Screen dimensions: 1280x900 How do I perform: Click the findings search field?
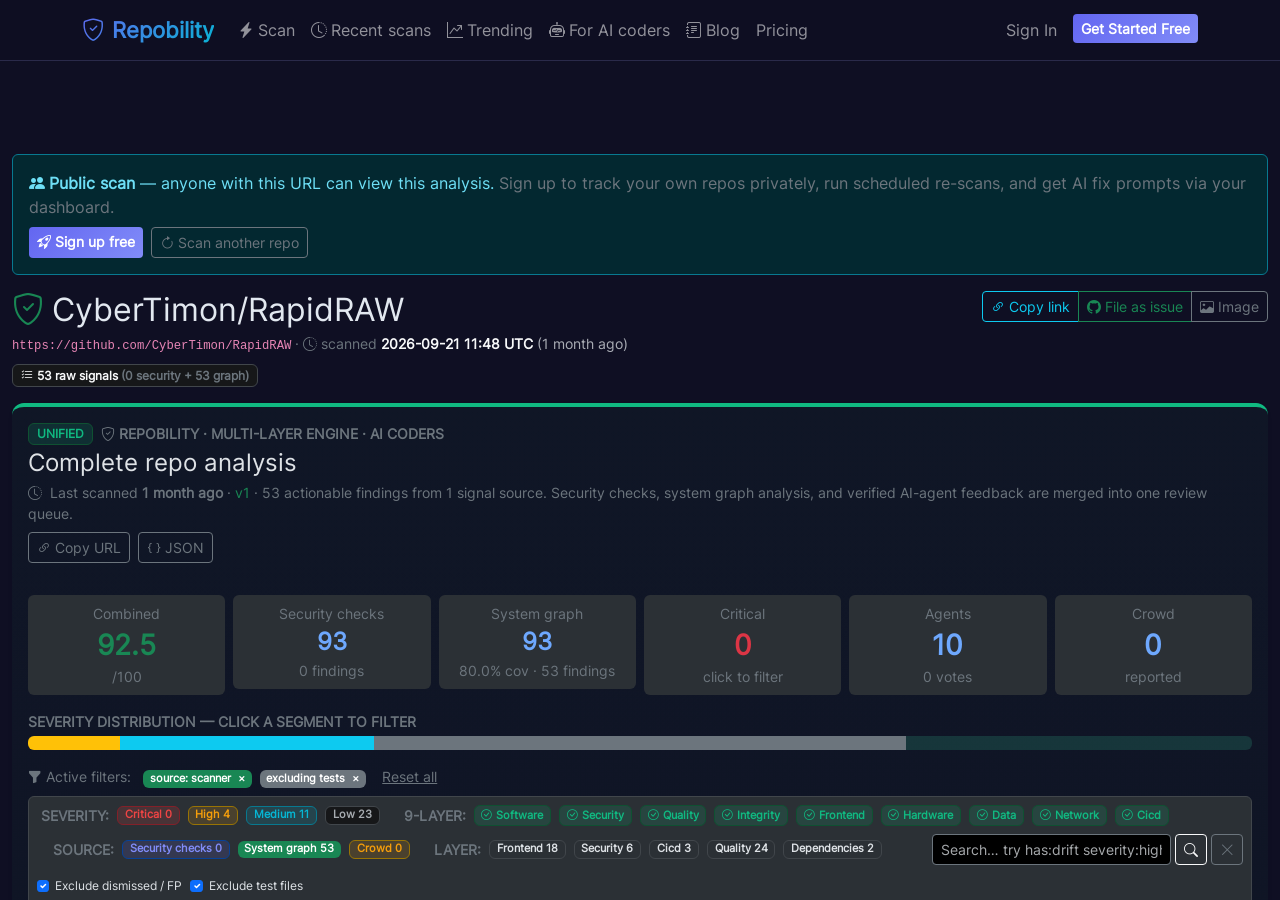[1051, 850]
